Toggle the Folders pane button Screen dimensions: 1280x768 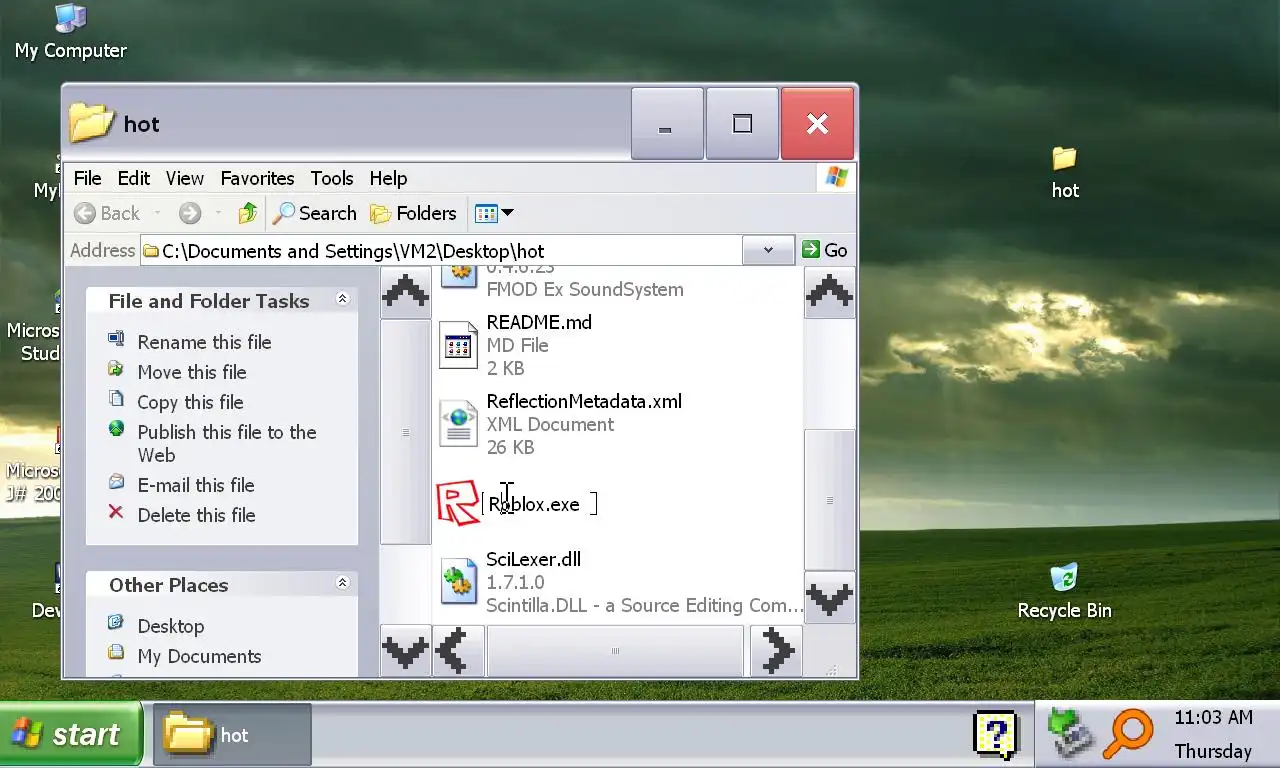tap(413, 213)
